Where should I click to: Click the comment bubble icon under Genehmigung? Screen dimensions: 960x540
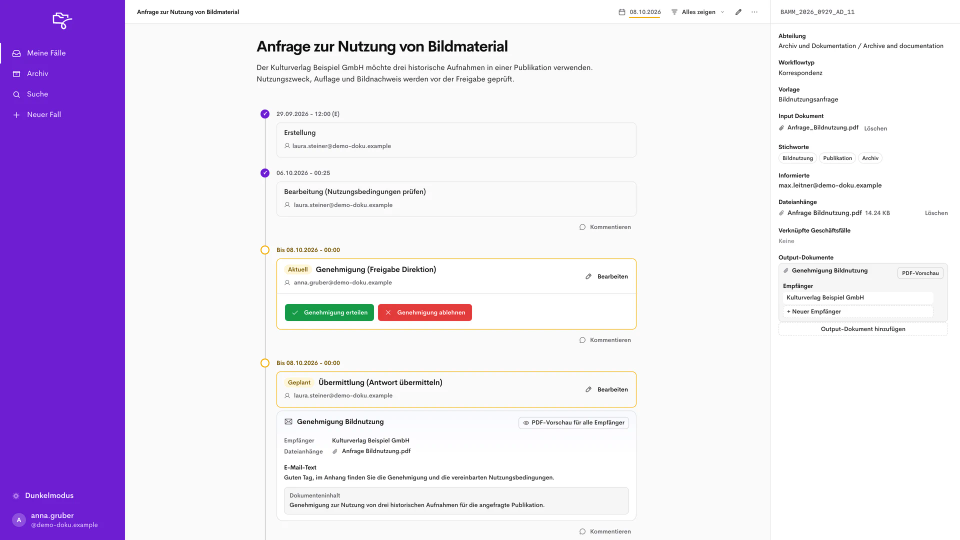point(582,340)
